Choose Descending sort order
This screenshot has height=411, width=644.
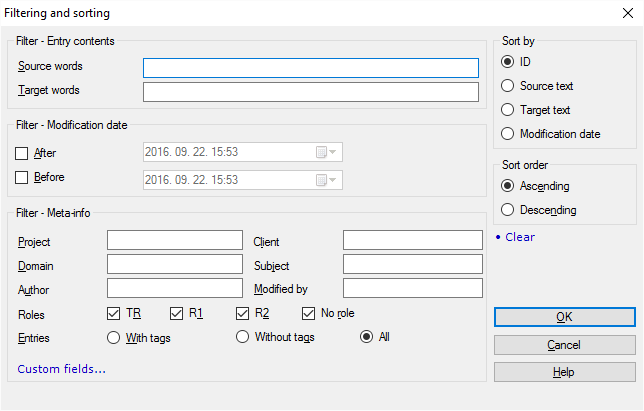point(508,210)
